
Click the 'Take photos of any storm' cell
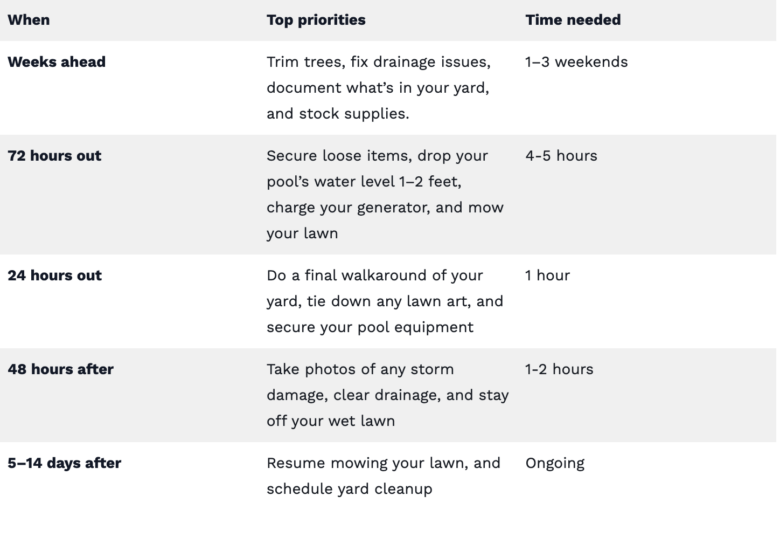pyautogui.click(x=388, y=395)
